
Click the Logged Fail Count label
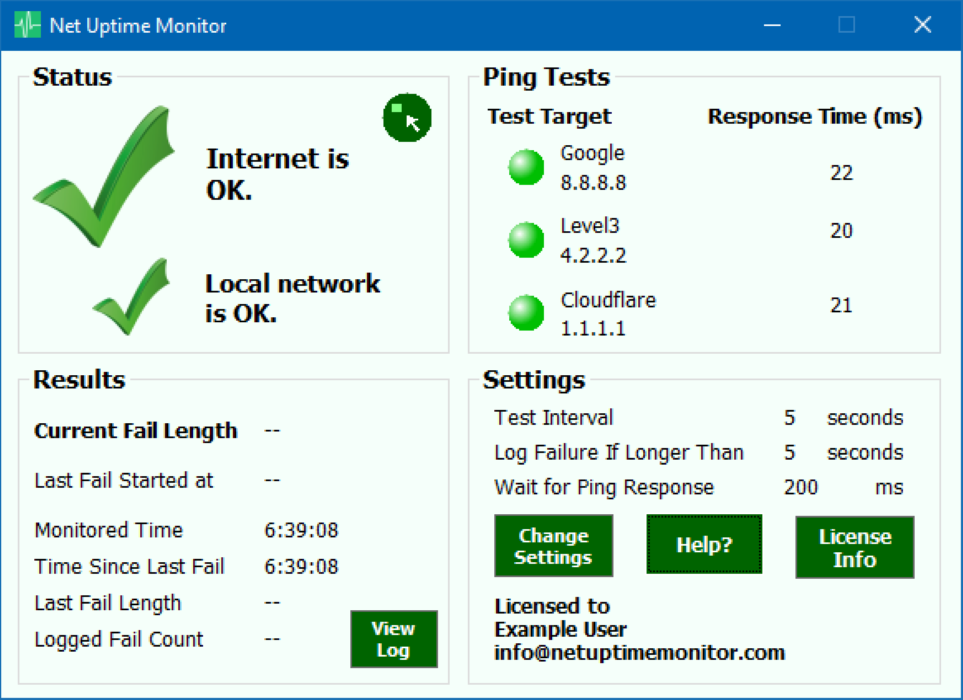[x=119, y=639]
